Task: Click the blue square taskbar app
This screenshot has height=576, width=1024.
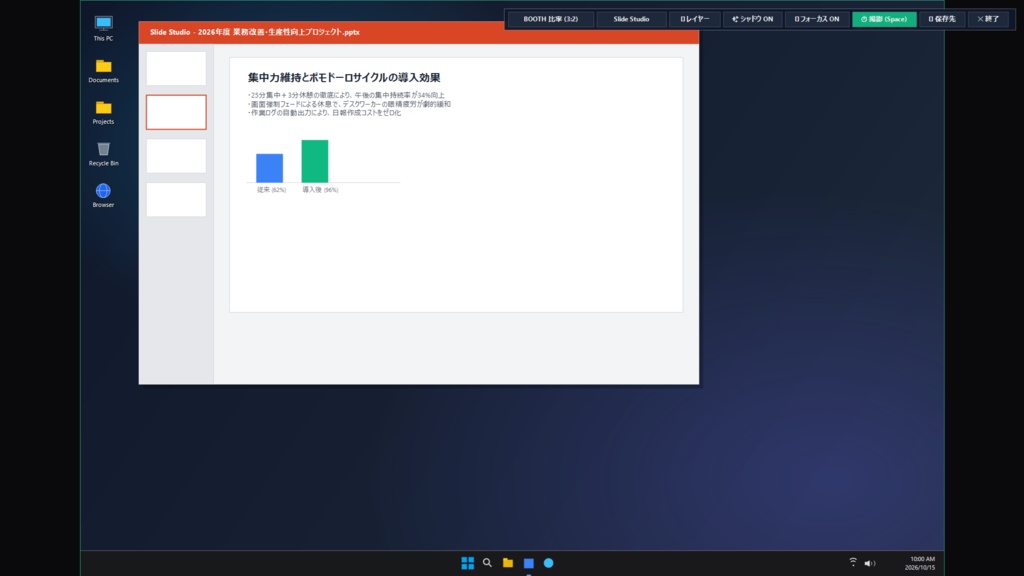Action: coord(528,562)
